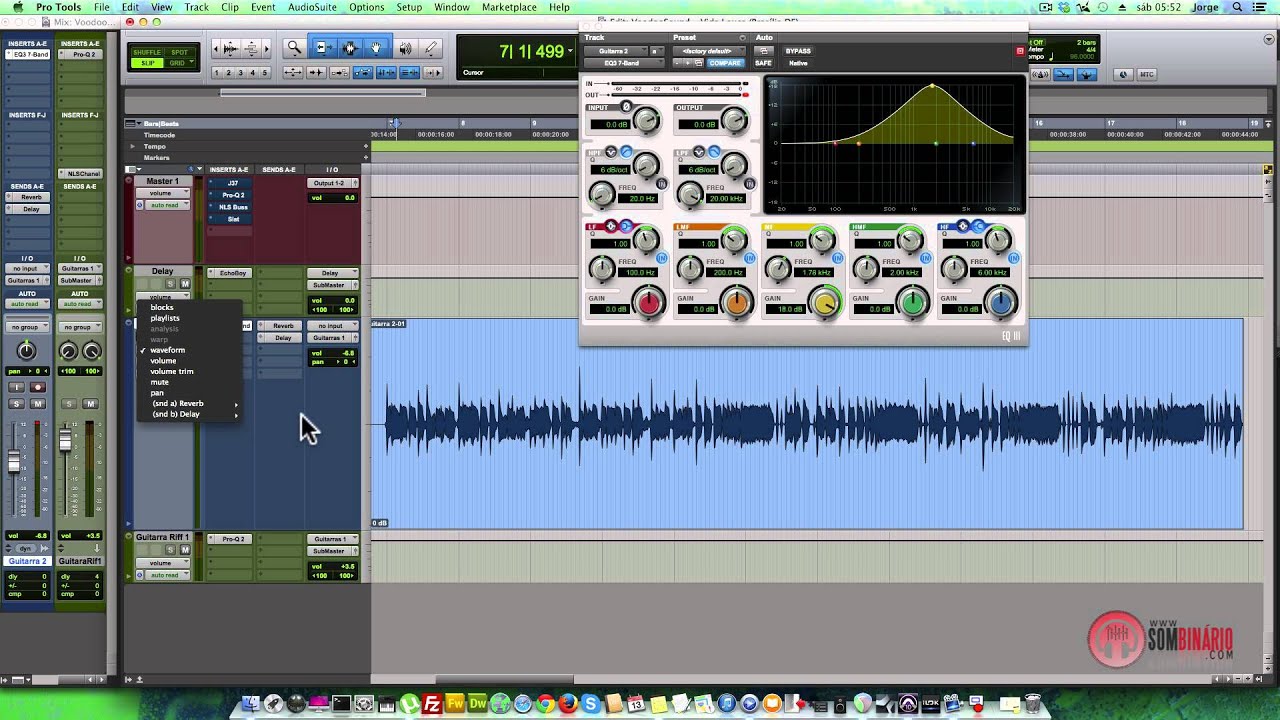This screenshot has width=1280, height=720.
Task: Open the main counter format dropdown arrow
Action: tap(572, 50)
